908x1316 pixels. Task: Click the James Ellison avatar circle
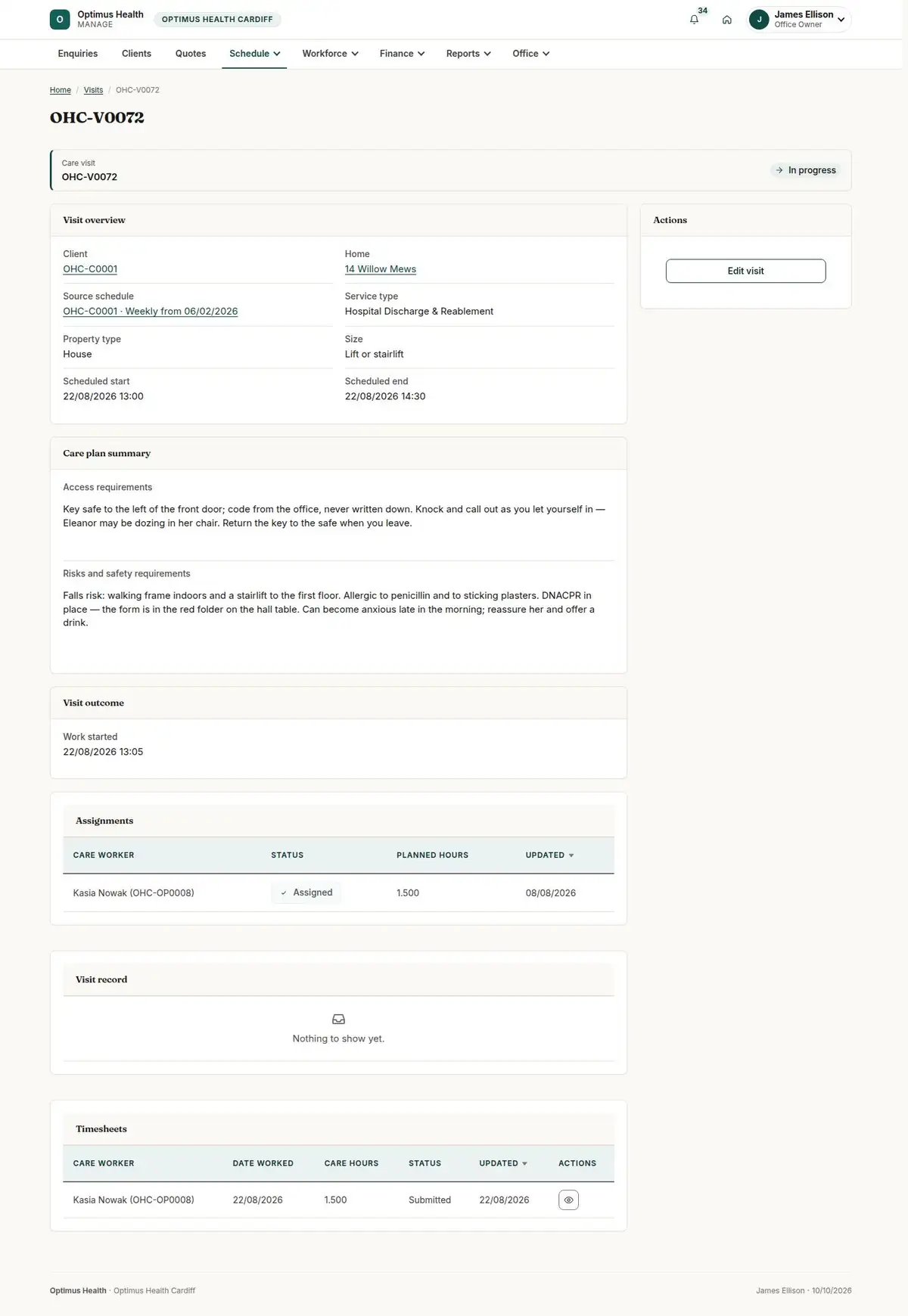[x=759, y=20]
